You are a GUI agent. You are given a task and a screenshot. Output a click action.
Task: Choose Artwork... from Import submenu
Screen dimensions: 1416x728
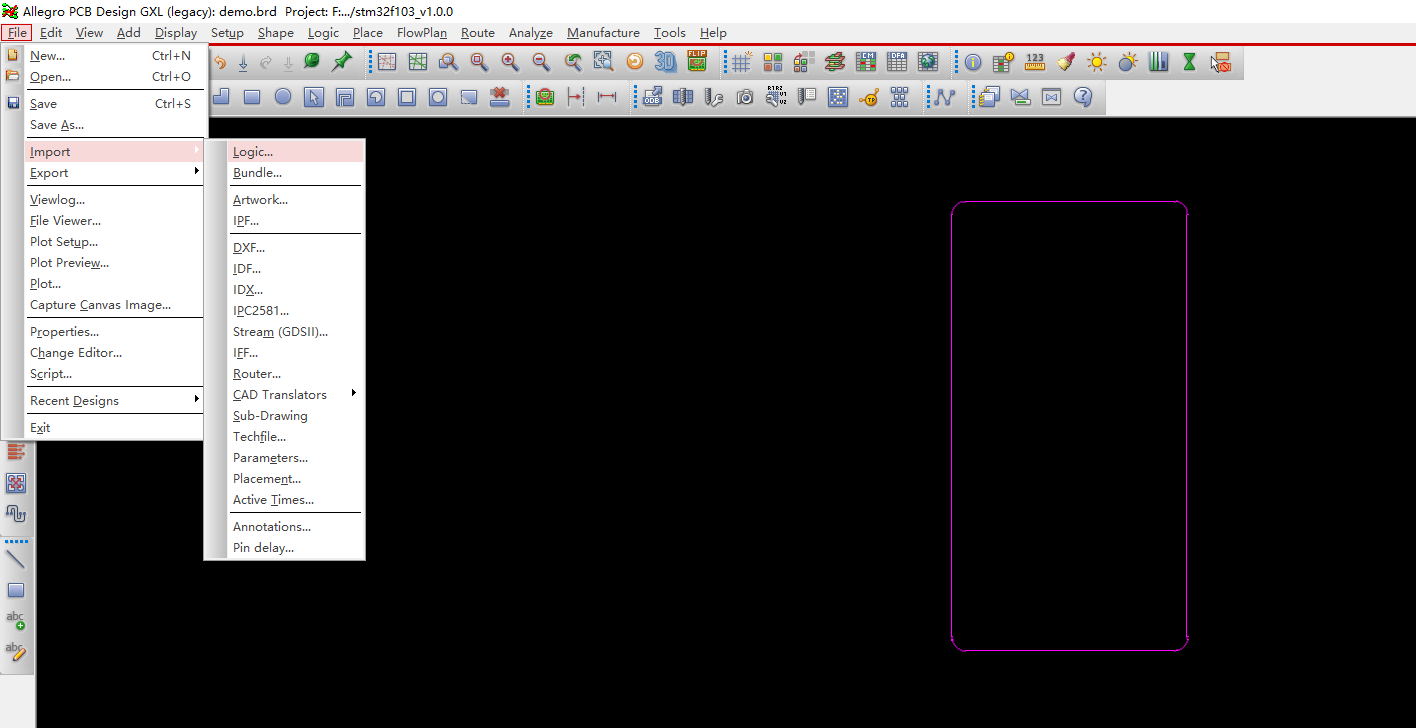(295, 200)
